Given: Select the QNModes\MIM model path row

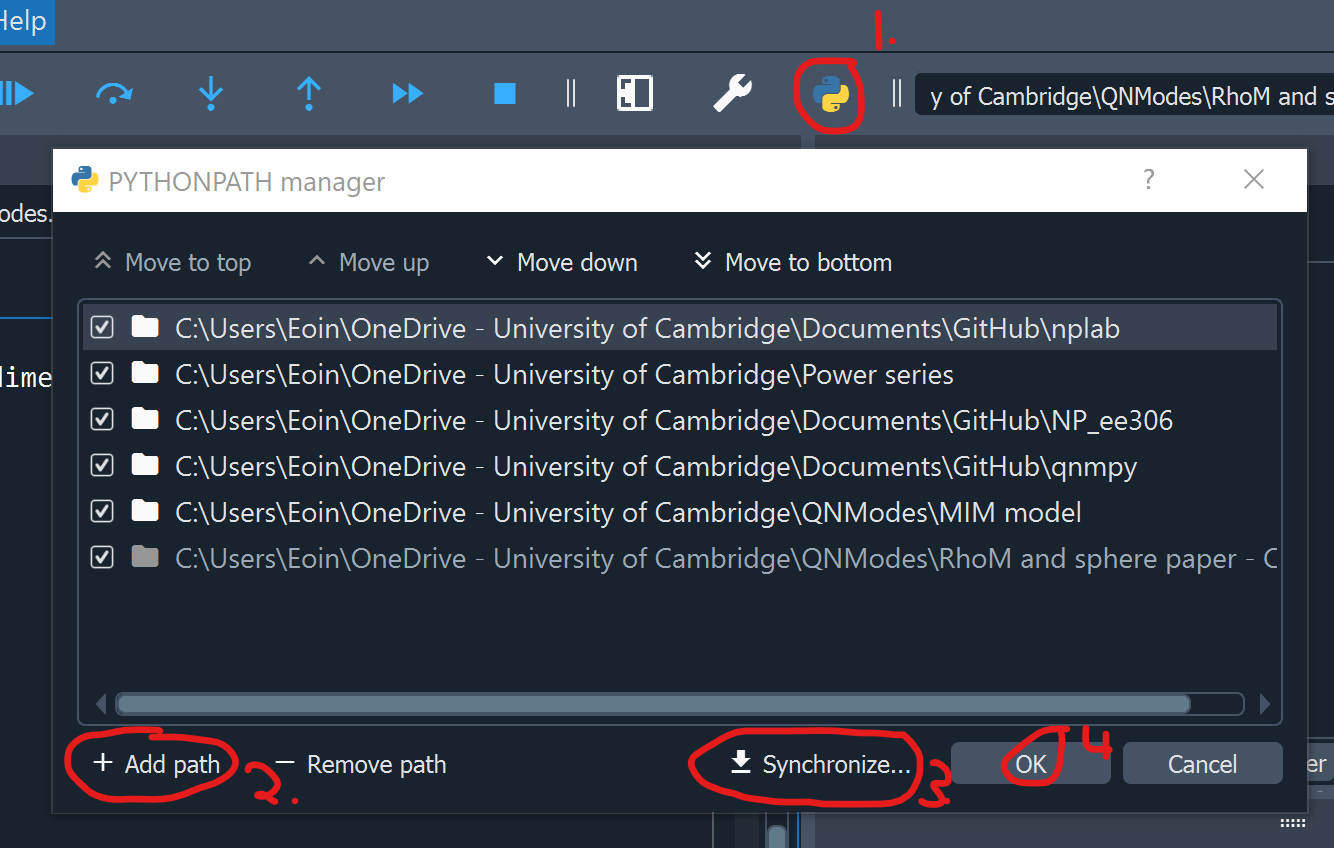Looking at the screenshot, I should [x=680, y=512].
